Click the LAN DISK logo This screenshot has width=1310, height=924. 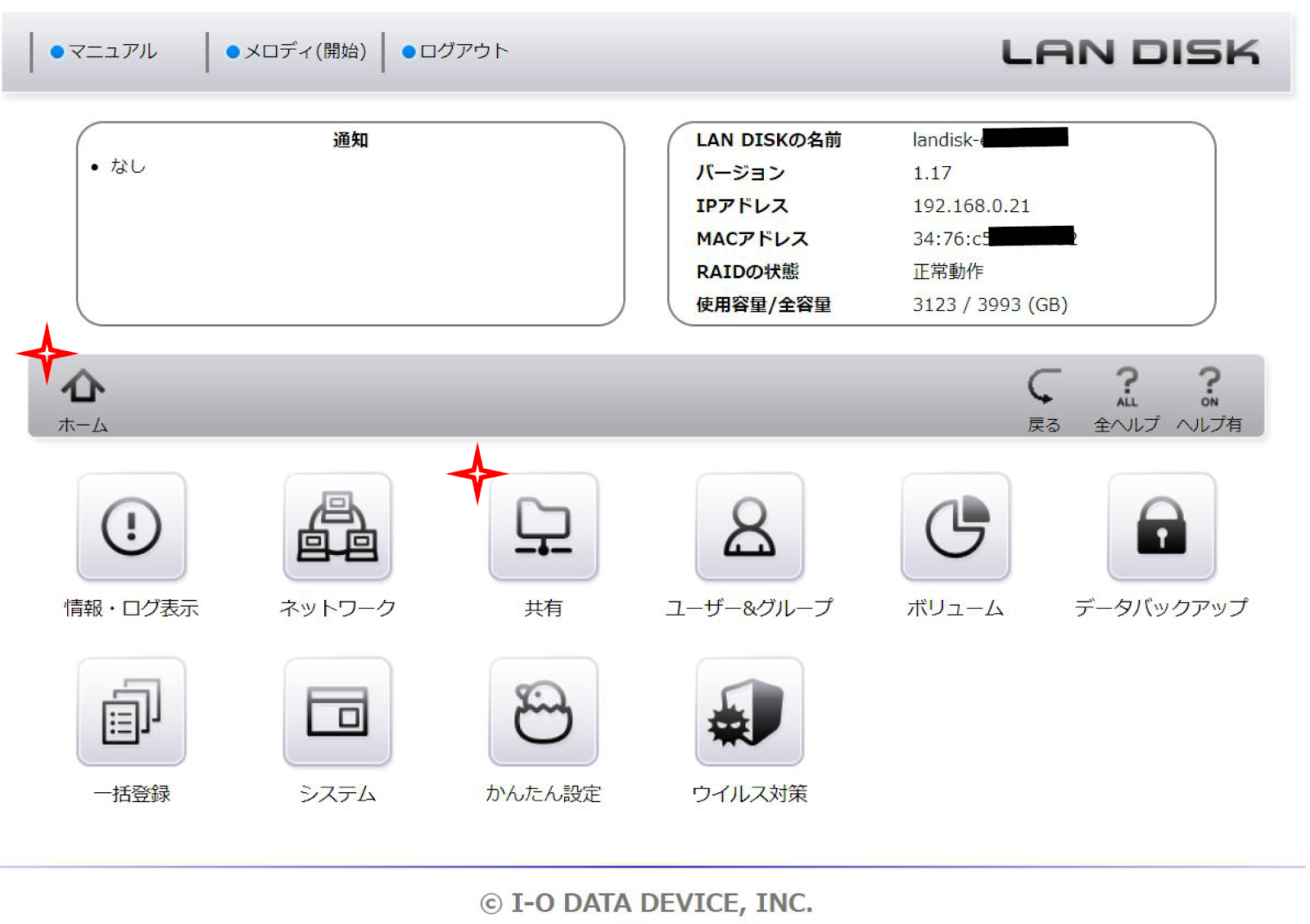[1131, 52]
